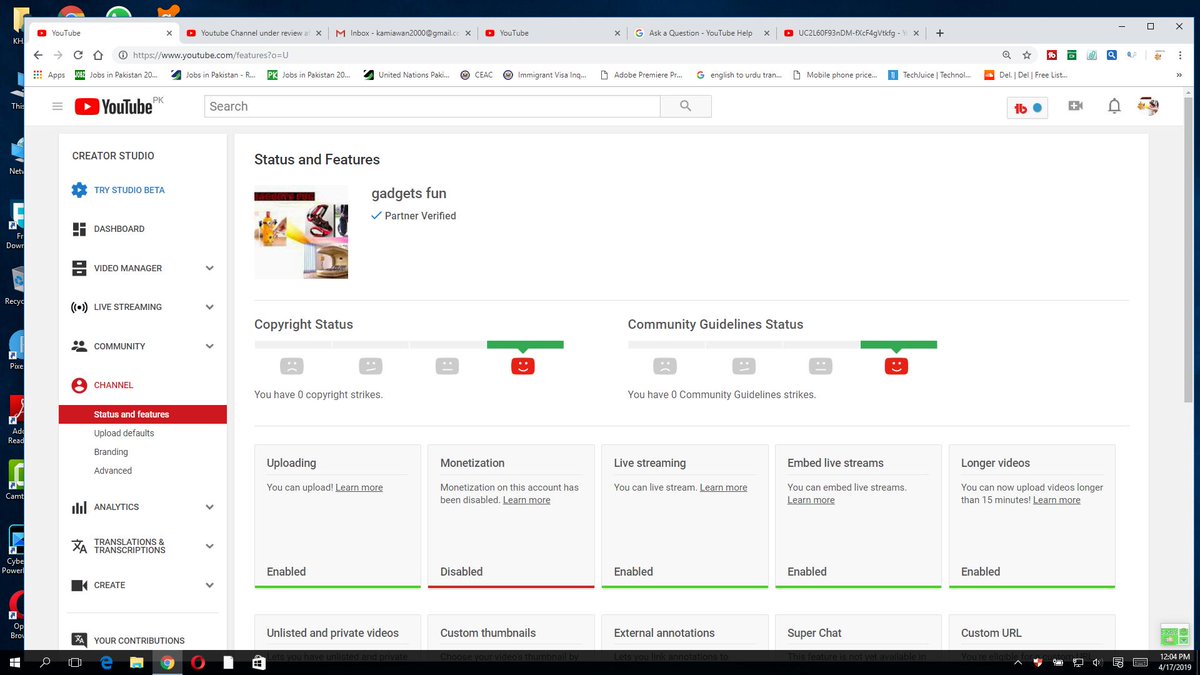Click Learn more in Monetization card
The height and width of the screenshot is (675, 1200).
coord(526,500)
